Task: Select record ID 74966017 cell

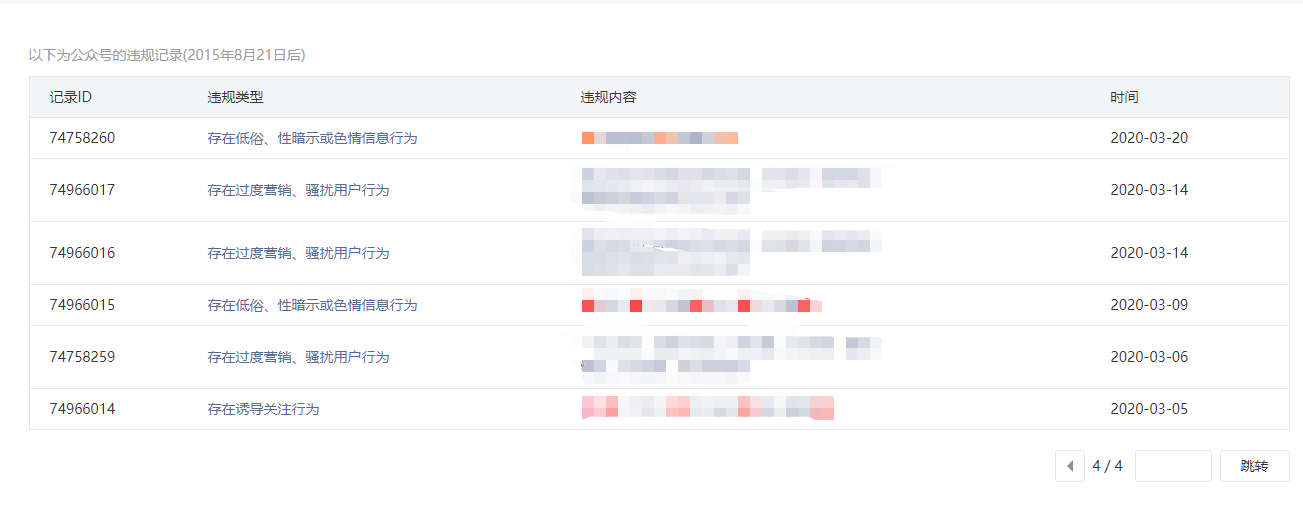Action: point(82,190)
